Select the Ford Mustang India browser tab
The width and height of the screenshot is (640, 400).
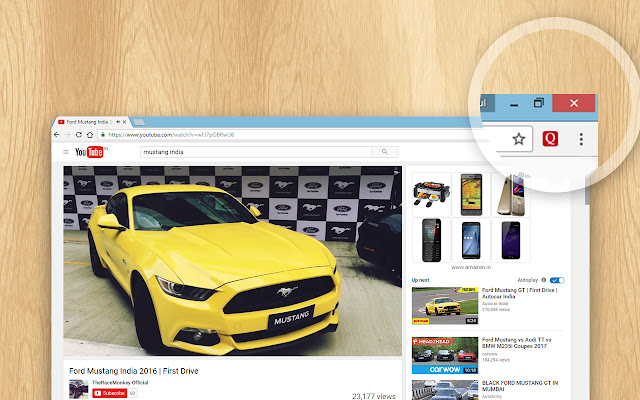pyautogui.click(x=89, y=122)
